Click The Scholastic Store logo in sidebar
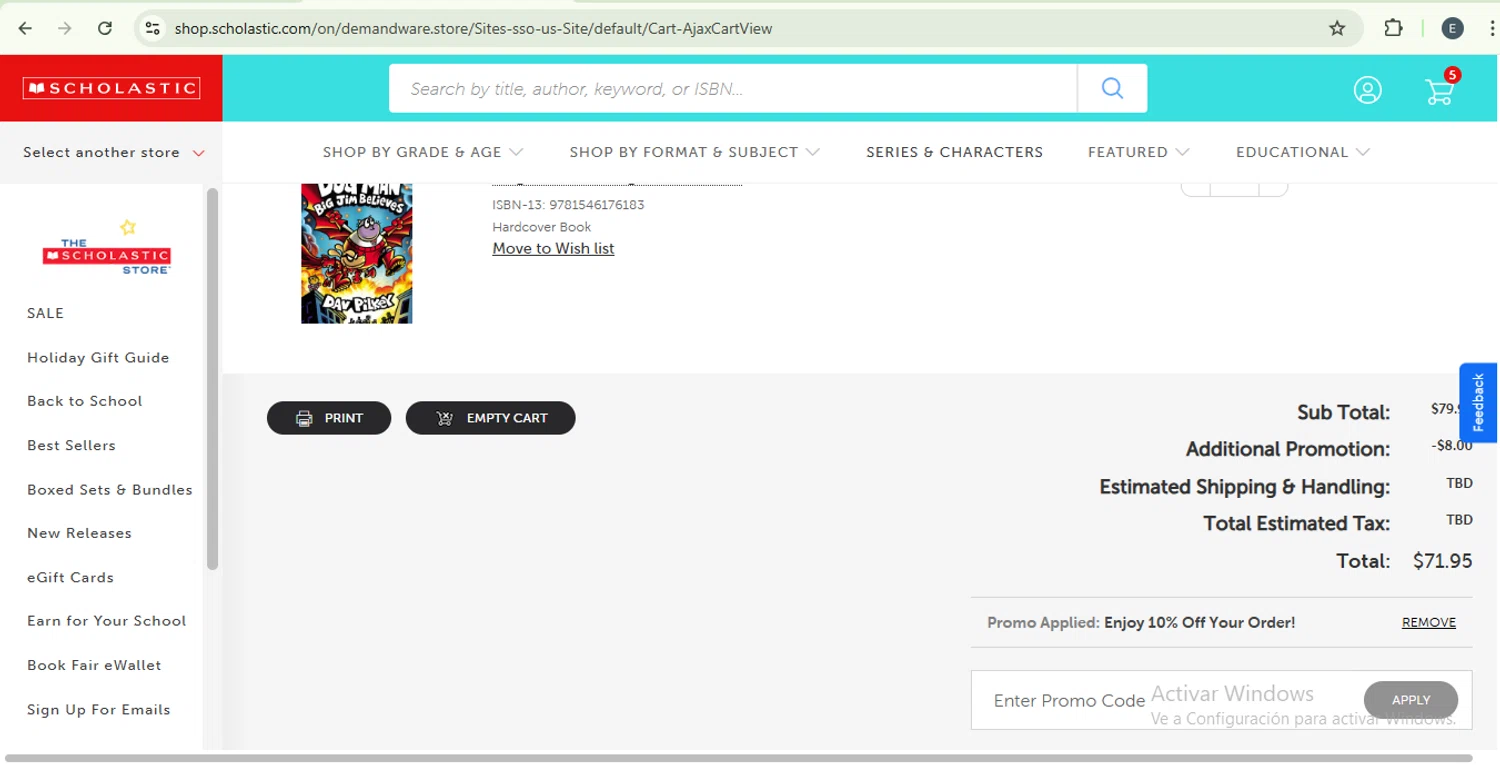Viewport: 1500px width, 765px height. coord(106,248)
